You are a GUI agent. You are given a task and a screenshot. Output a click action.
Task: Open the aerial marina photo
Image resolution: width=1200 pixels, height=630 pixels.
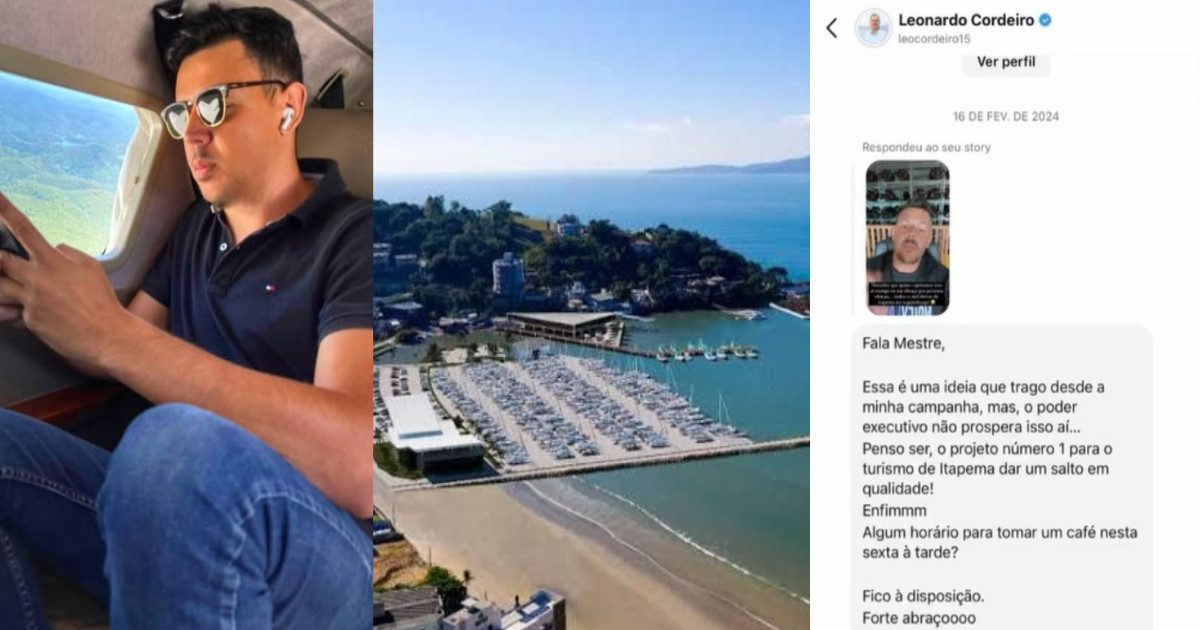[x=591, y=315]
